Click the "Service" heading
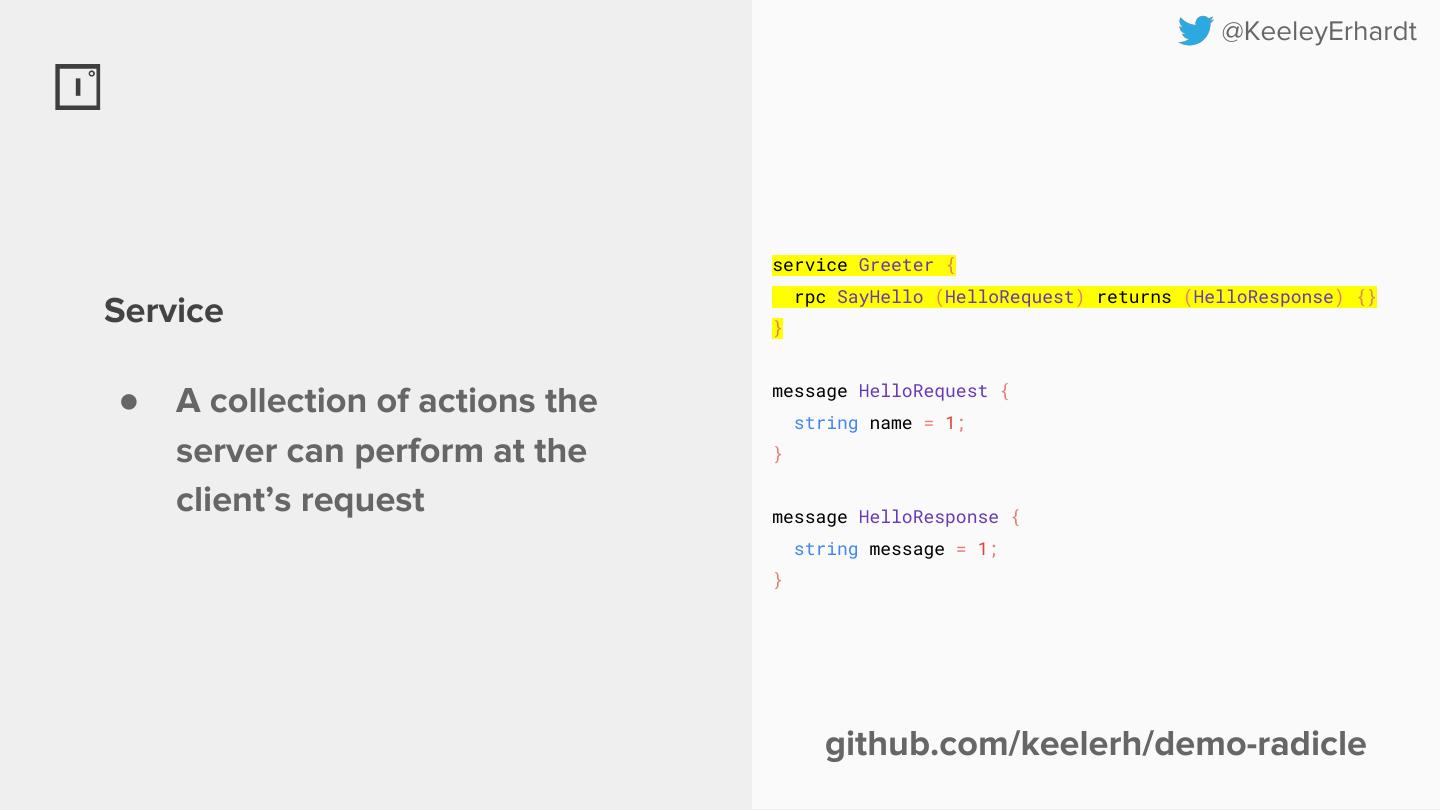This screenshot has height=810, width=1440. click(164, 311)
